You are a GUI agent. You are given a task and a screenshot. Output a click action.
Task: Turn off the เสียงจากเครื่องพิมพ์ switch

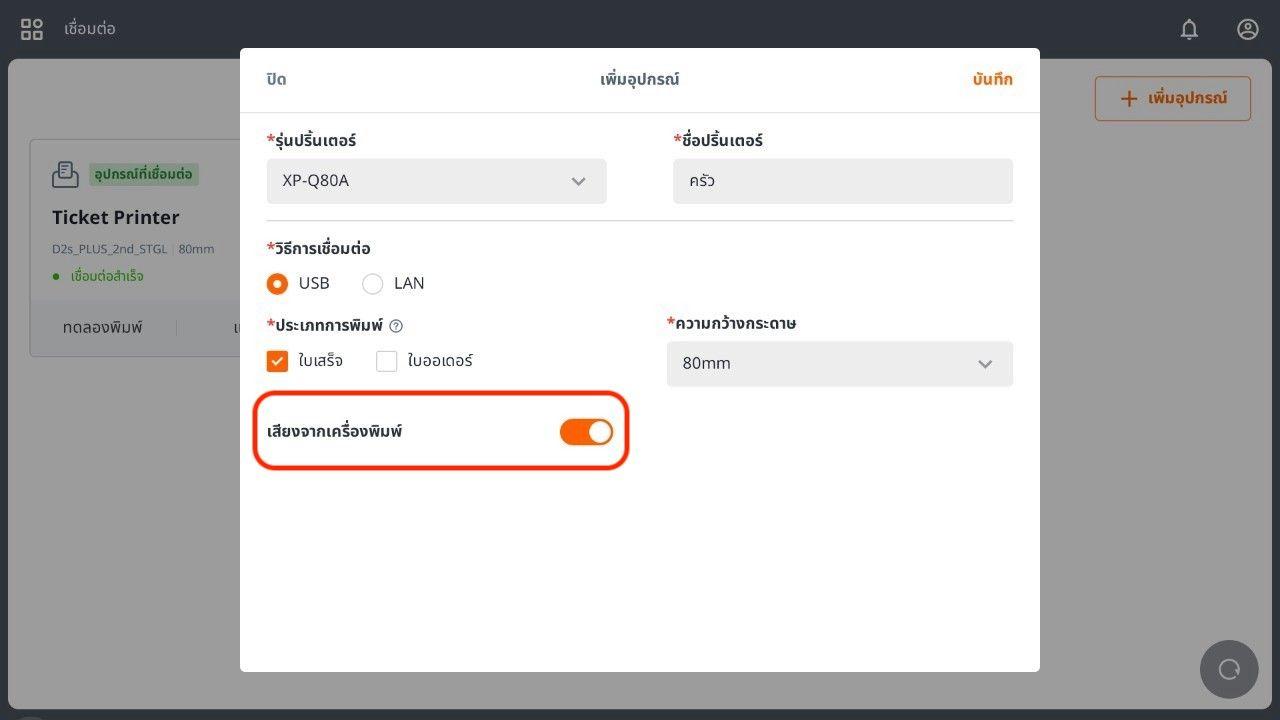pyautogui.click(x=586, y=432)
